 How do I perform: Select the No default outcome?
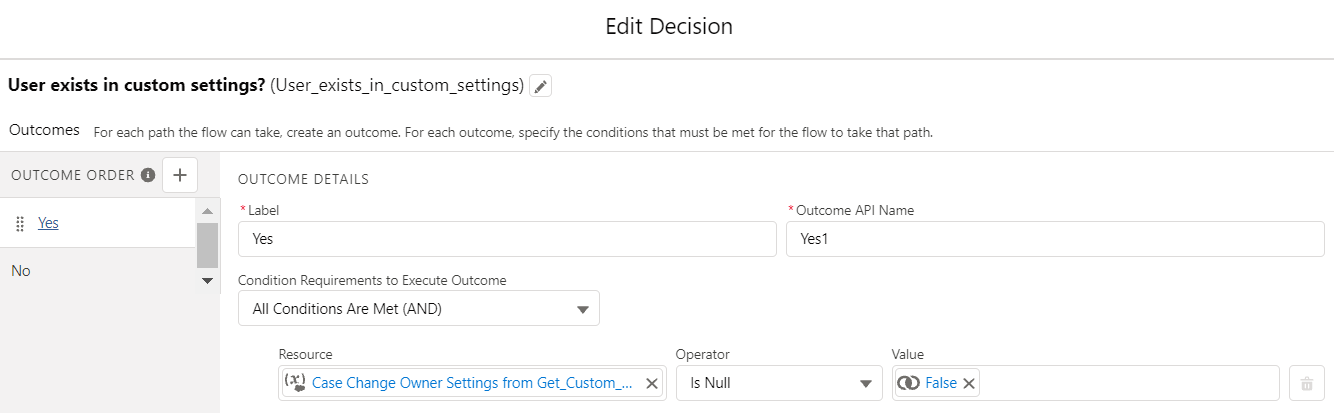click(x=21, y=271)
